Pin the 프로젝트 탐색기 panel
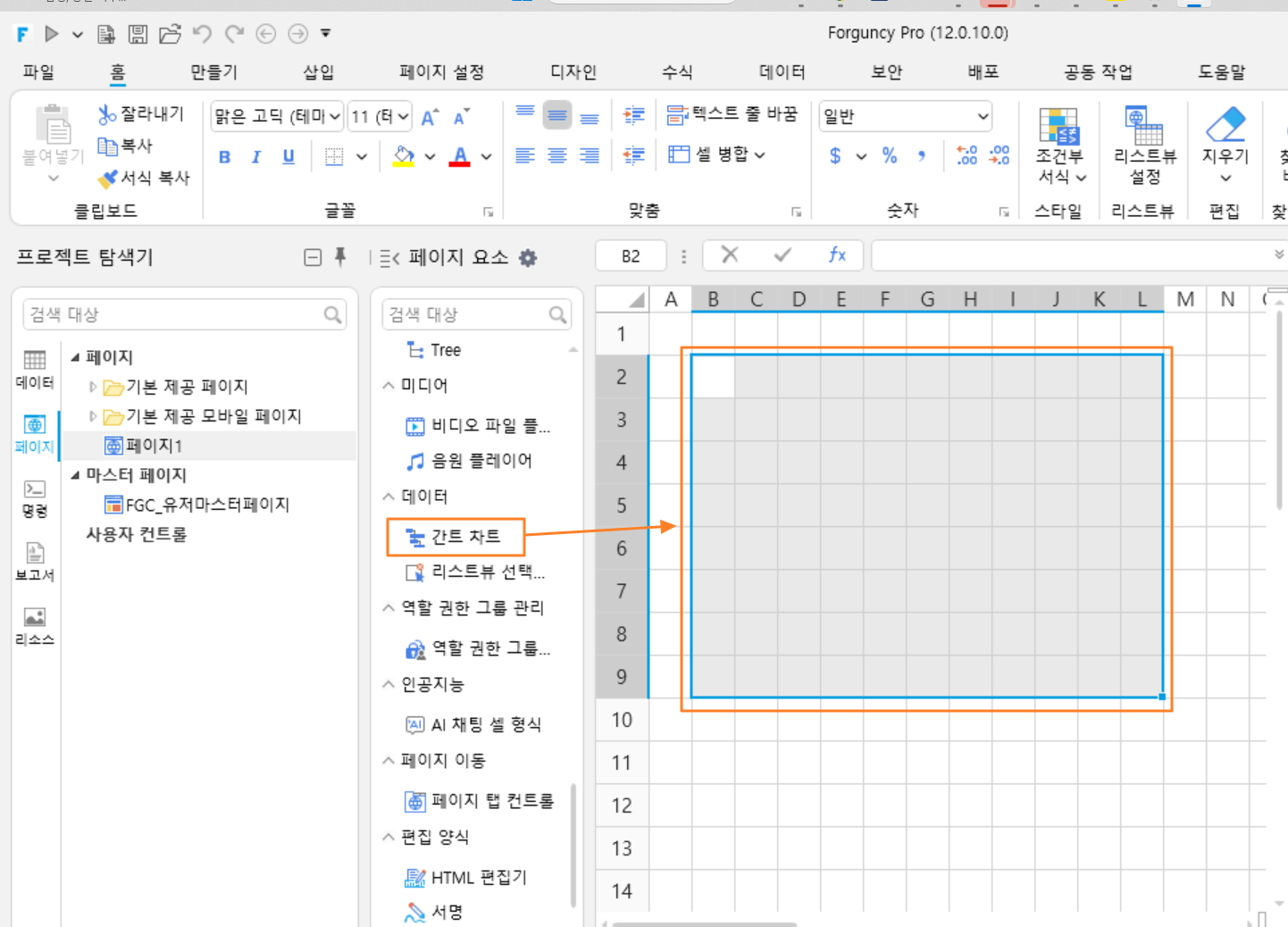 (340, 257)
